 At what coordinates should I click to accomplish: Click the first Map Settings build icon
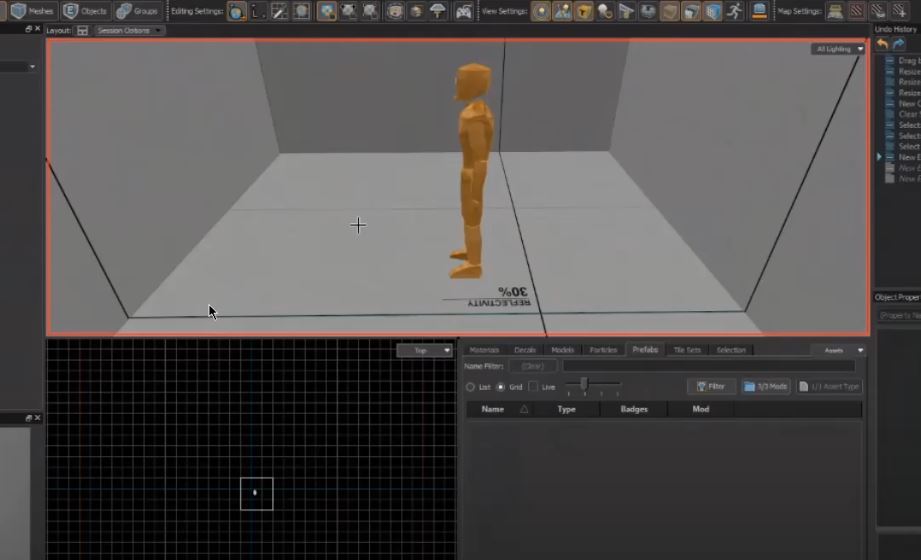pos(835,11)
